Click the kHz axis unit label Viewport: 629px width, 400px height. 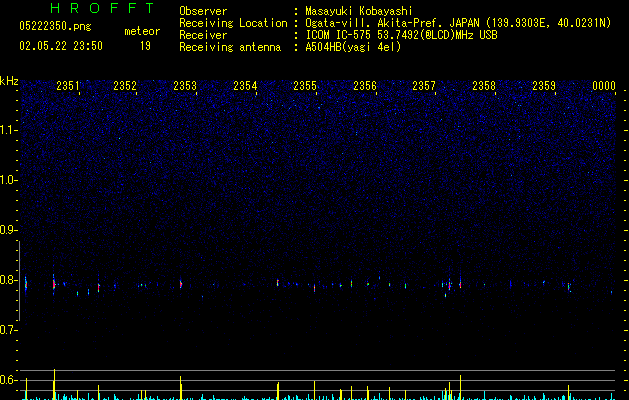9,81
